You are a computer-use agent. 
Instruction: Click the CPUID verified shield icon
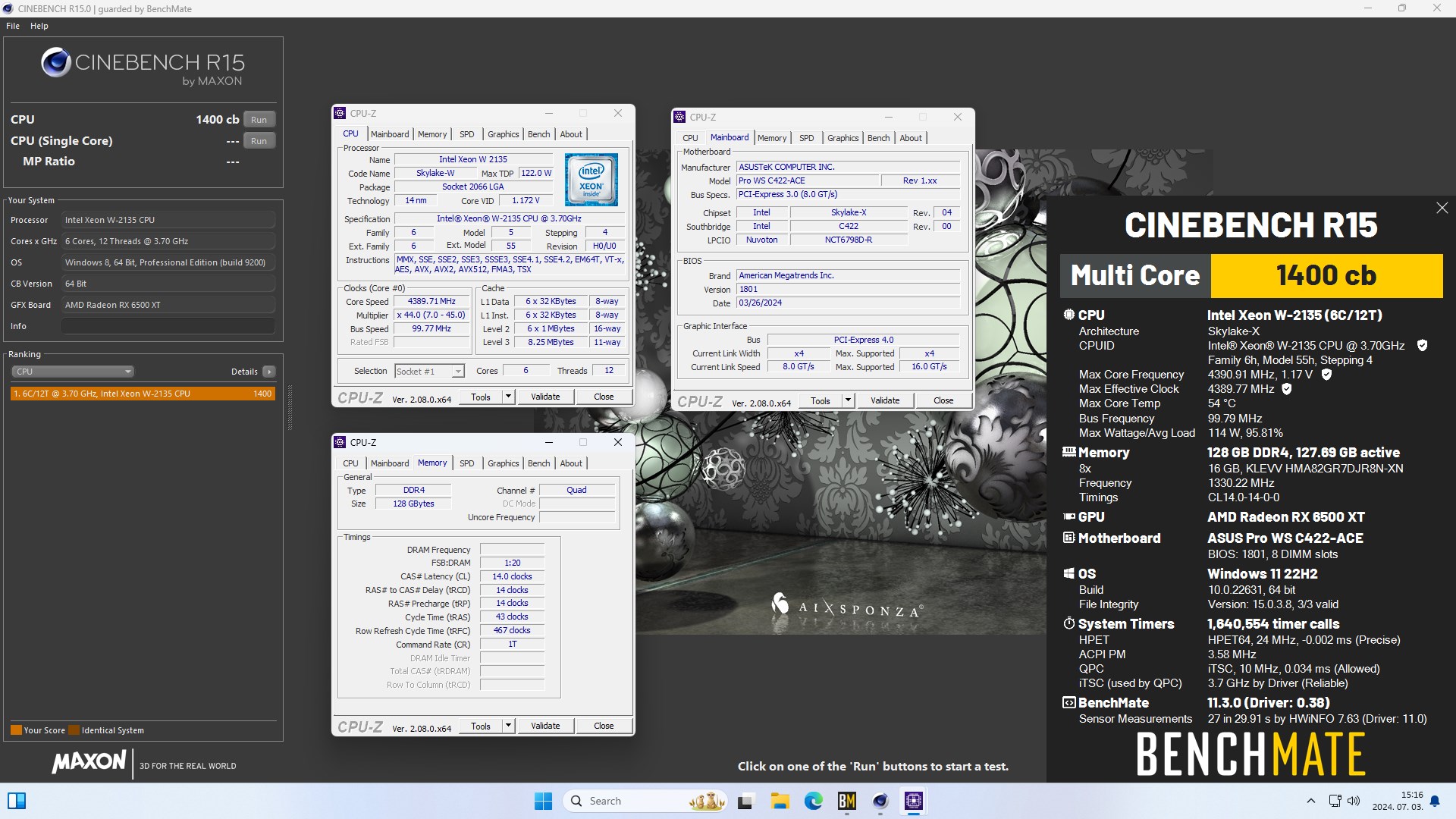(x=1422, y=346)
